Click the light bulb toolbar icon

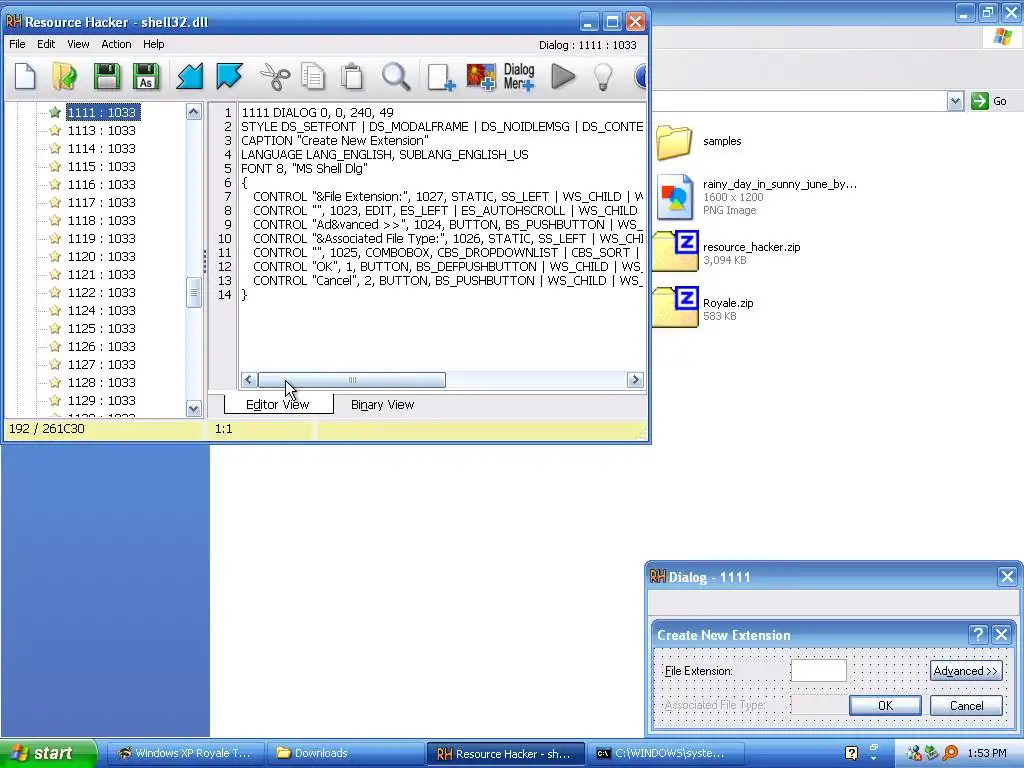click(x=603, y=76)
